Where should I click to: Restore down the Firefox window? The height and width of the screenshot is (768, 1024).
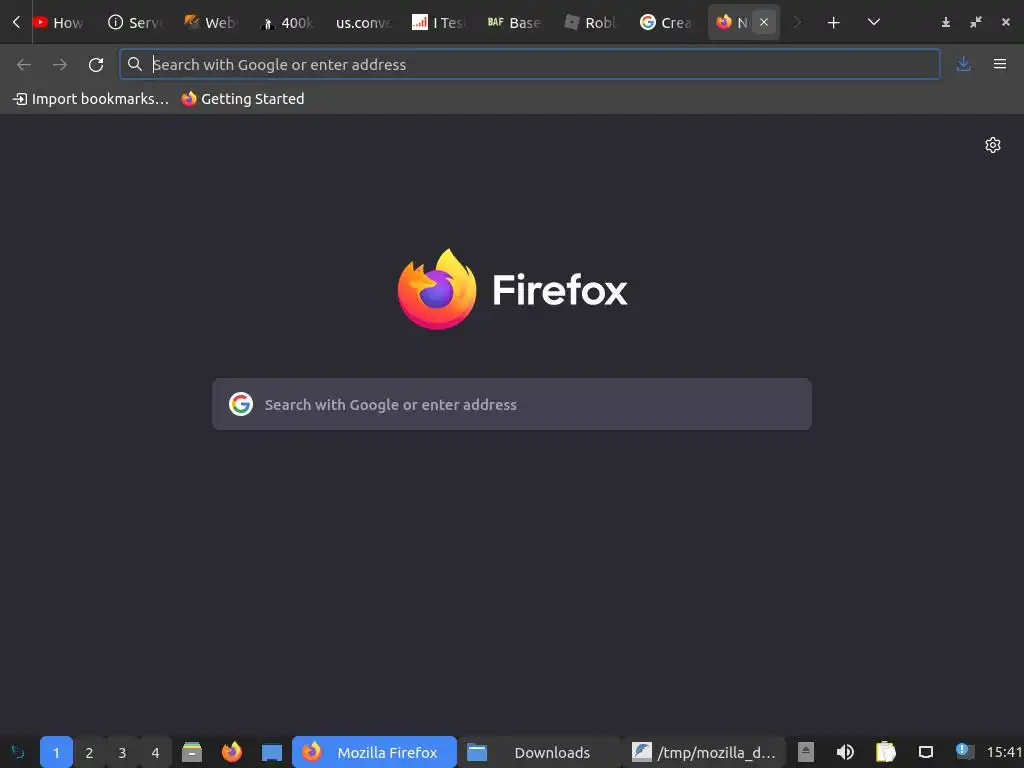click(x=976, y=23)
